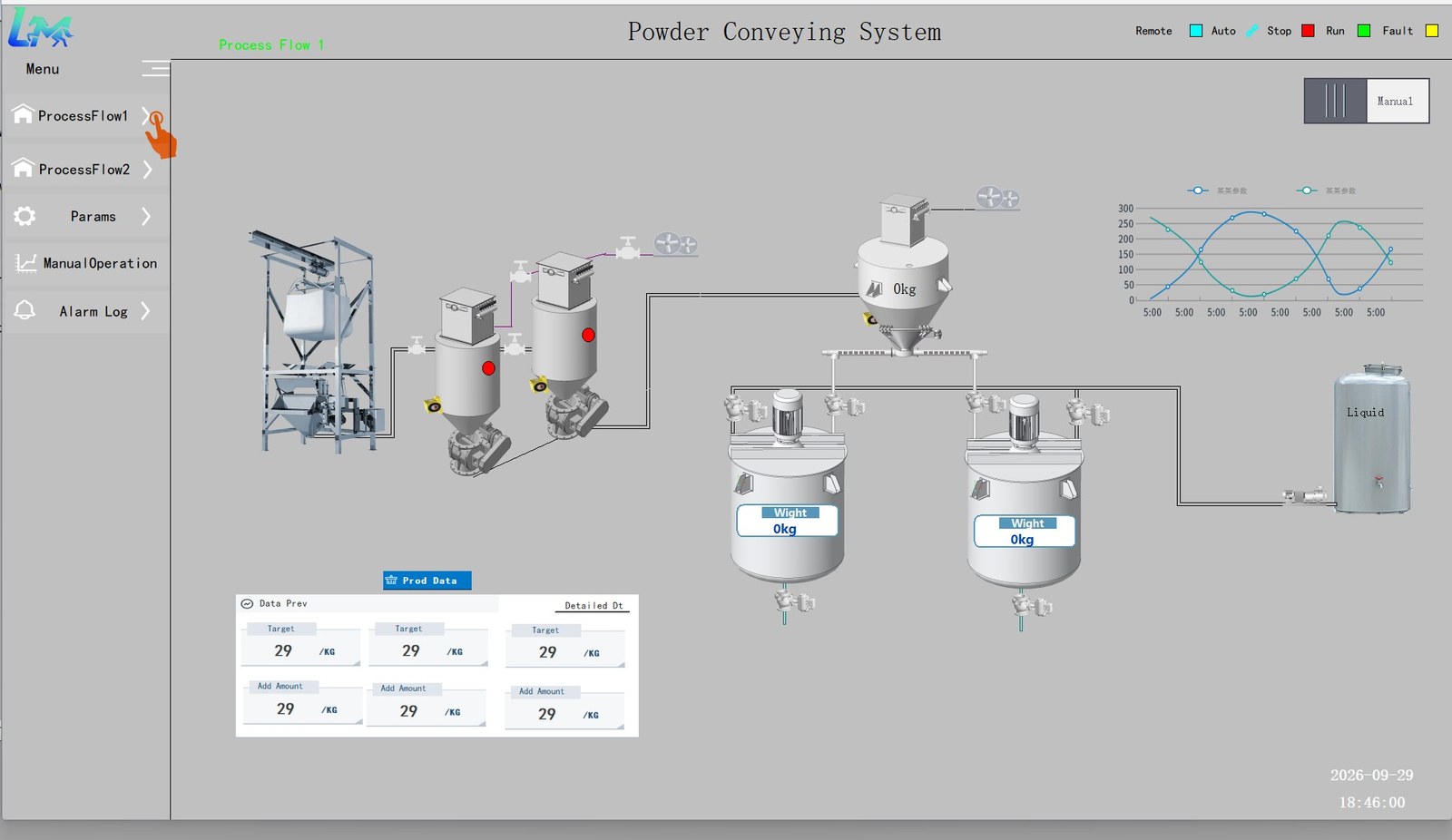
Task: Click the fan blower icon by top hopper
Action: coord(997,197)
